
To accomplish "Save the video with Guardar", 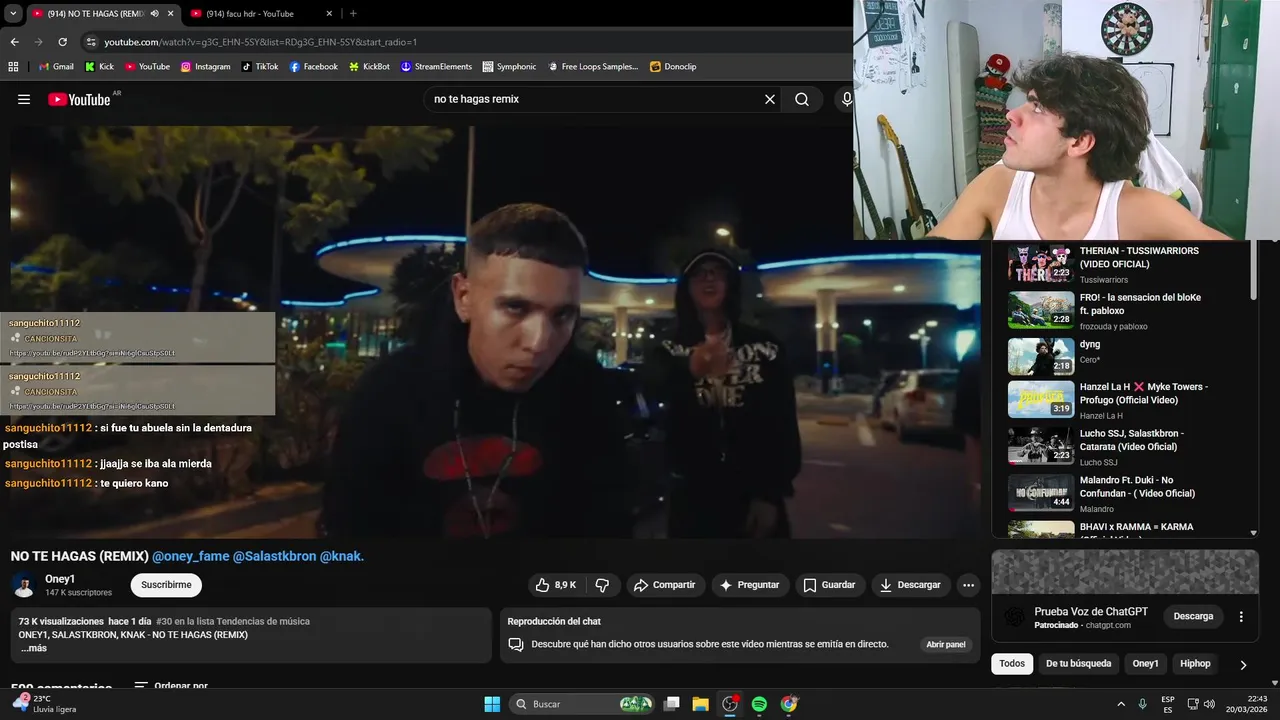I will pyautogui.click(x=830, y=585).
